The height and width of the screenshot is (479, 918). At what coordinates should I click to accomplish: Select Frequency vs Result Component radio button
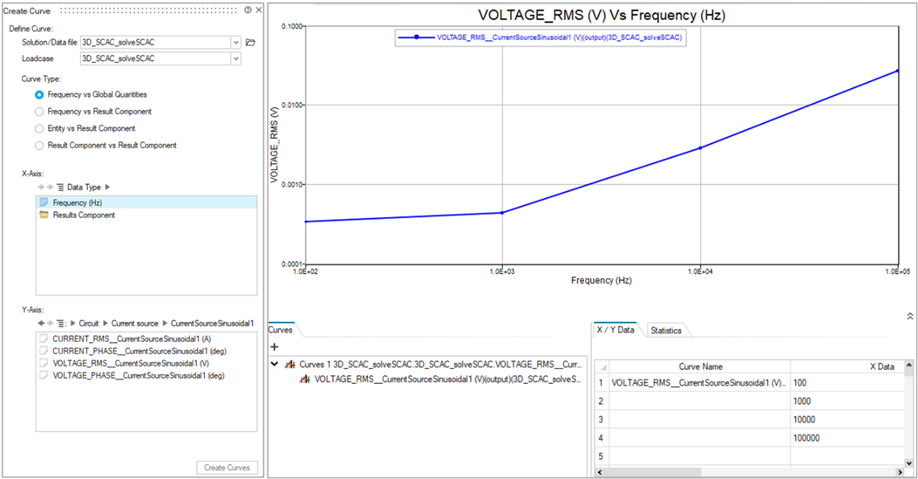pos(39,112)
